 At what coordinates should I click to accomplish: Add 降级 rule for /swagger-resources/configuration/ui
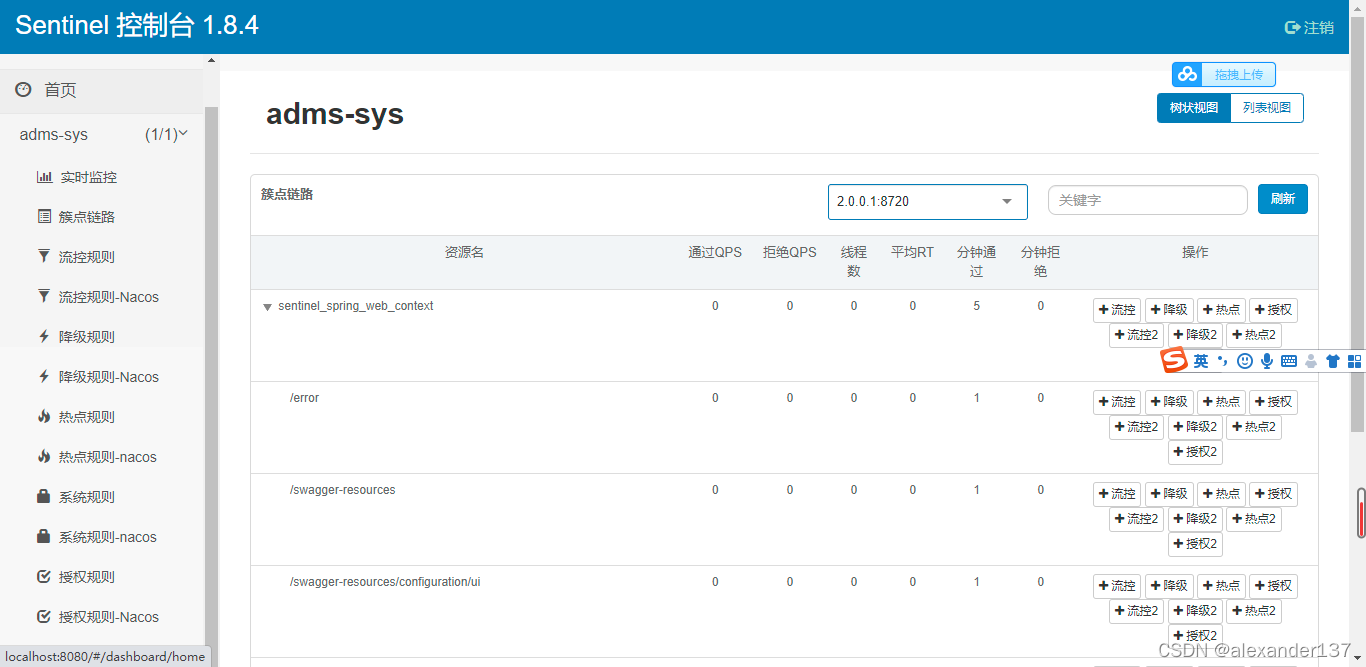click(1169, 586)
